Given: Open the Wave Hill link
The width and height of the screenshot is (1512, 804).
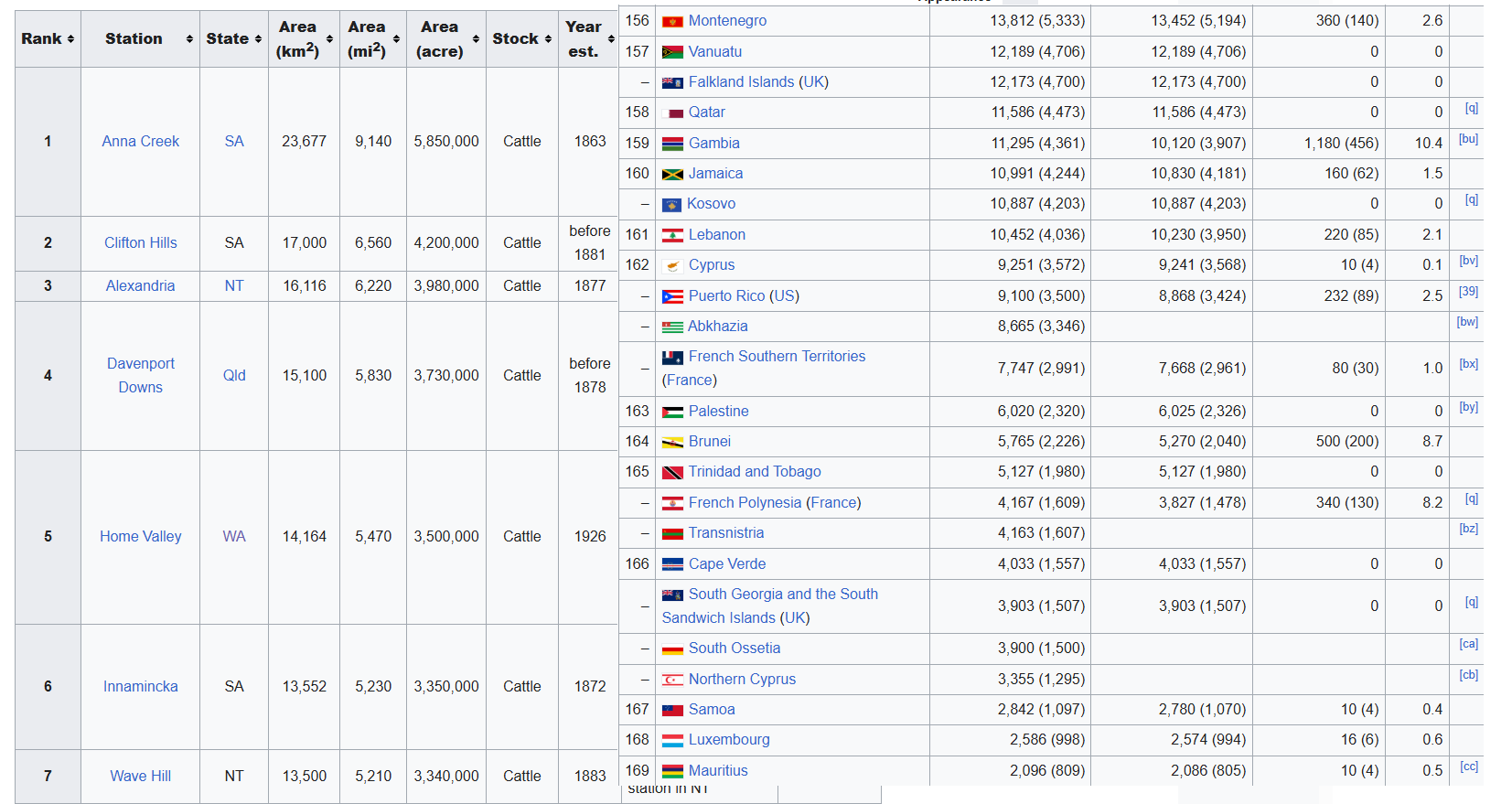Looking at the screenshot, I should coord(140,776).
